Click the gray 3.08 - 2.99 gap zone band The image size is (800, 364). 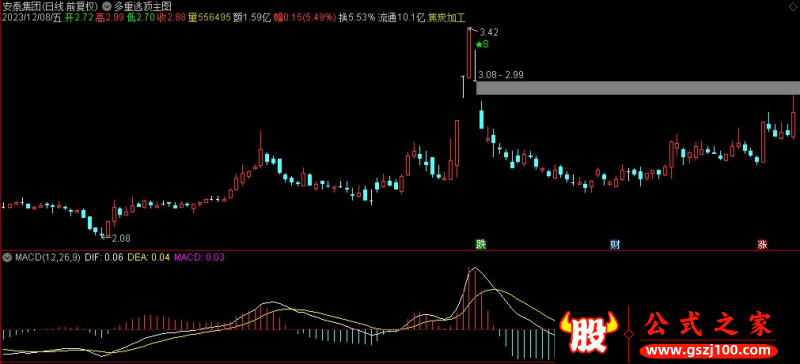[x=638, y=88]
